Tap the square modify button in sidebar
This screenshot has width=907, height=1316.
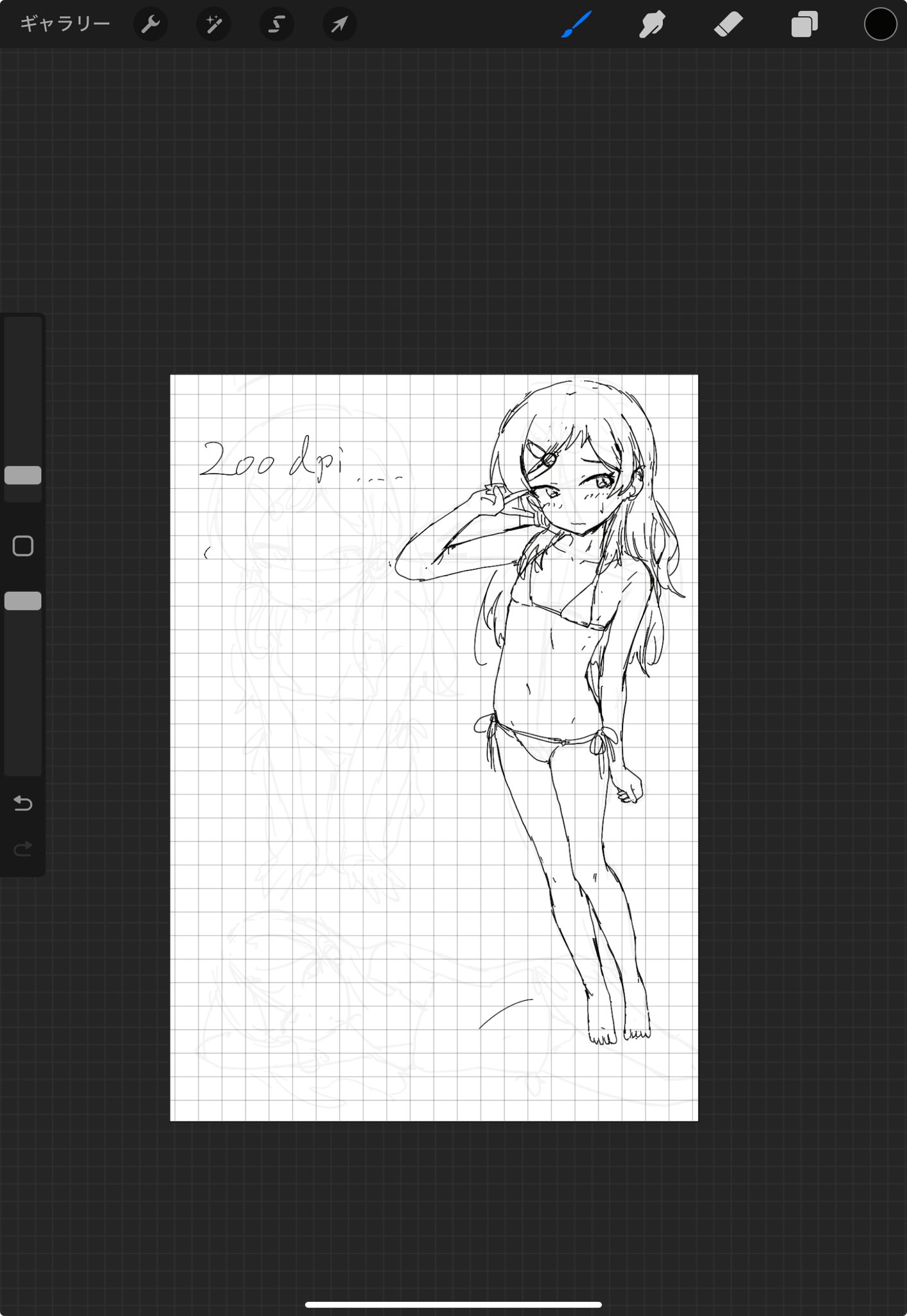[23, 546]
